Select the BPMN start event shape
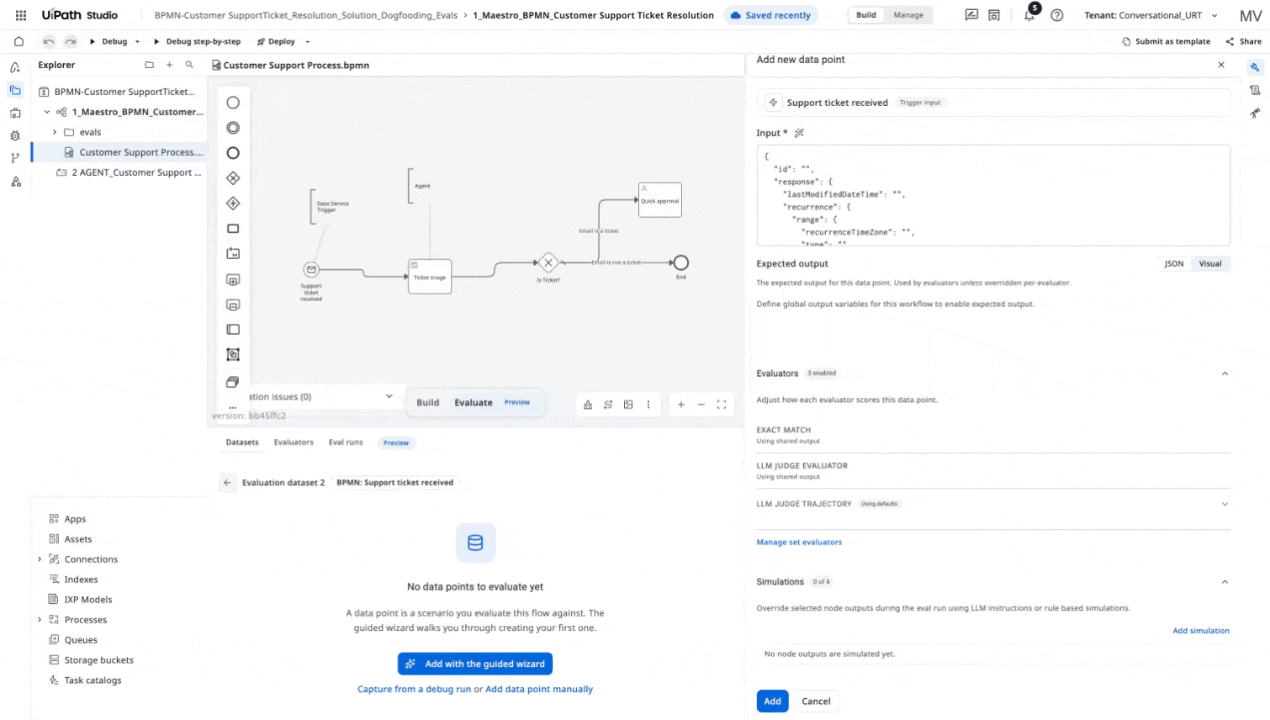1270x720 pixels. pos(233,102)
